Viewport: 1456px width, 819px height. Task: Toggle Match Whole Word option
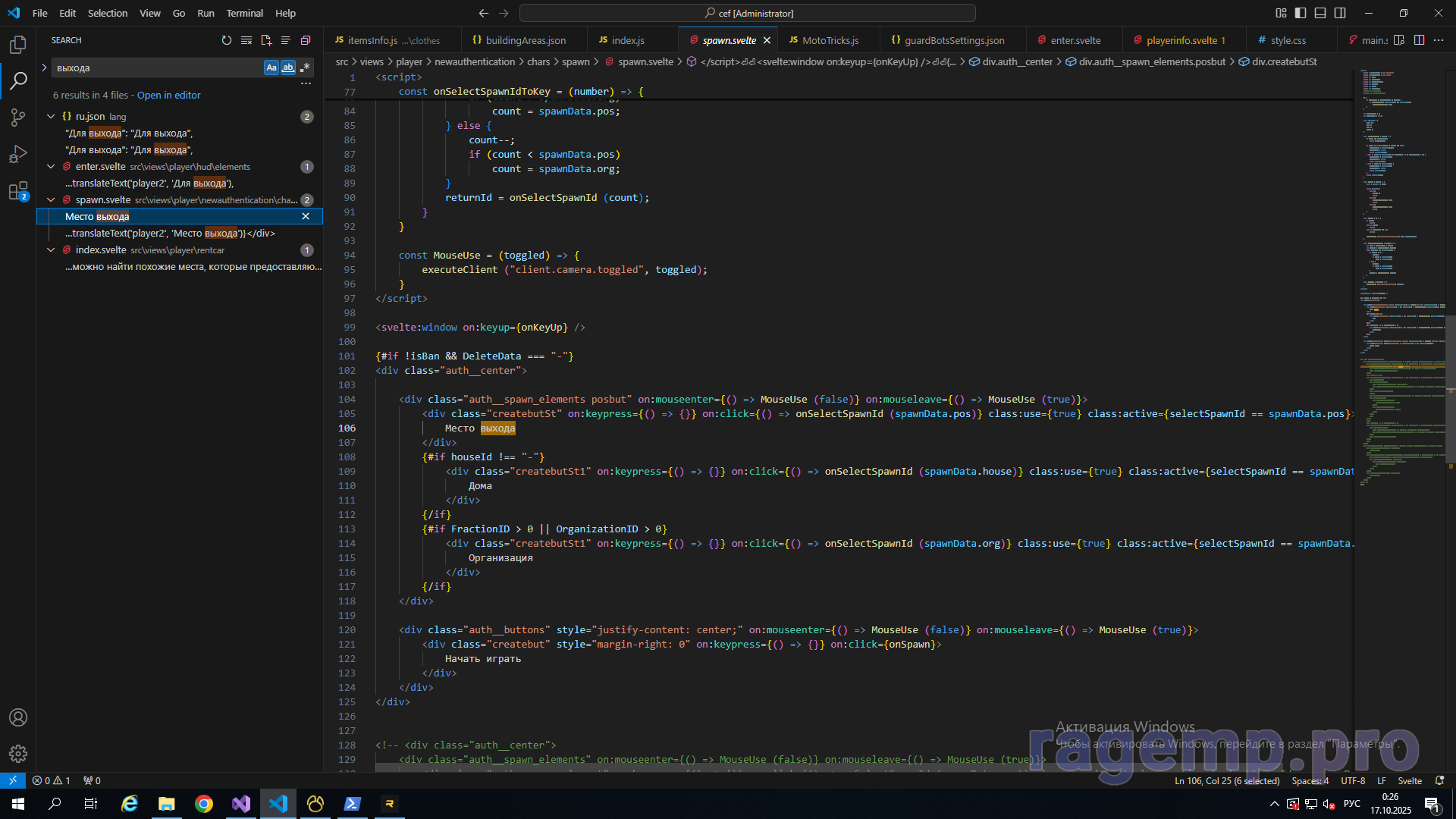click(287, 67)
